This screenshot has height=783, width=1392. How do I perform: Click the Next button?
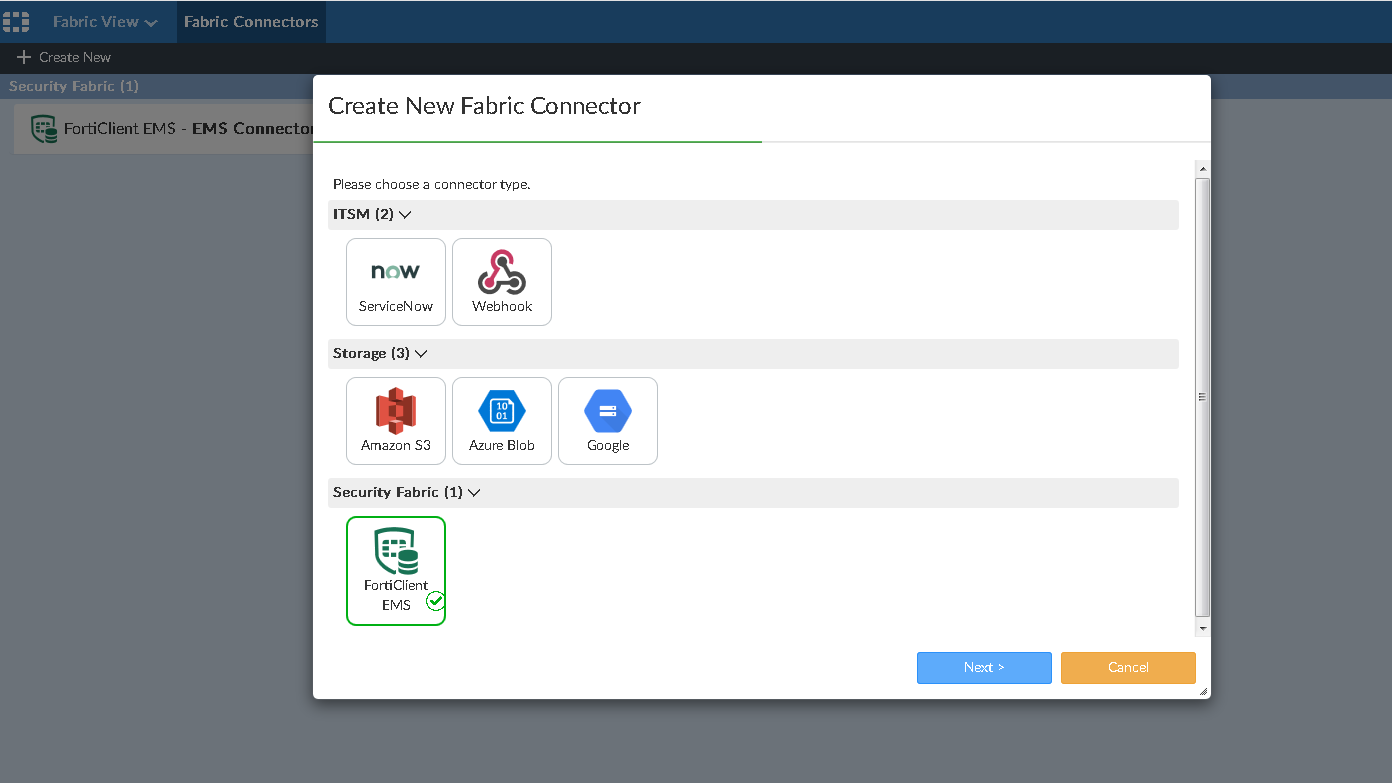point(984,668)
